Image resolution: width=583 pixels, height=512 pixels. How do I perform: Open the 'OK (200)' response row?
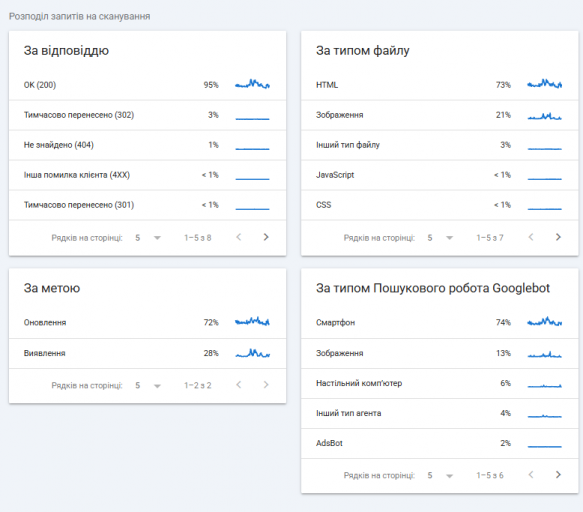[x=148, y=85]
